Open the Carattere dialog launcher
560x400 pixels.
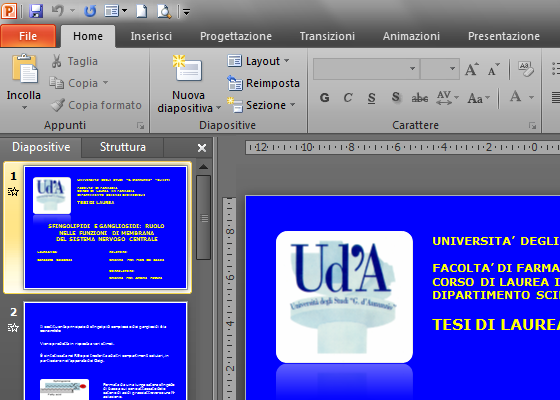[x=533, y=126]
